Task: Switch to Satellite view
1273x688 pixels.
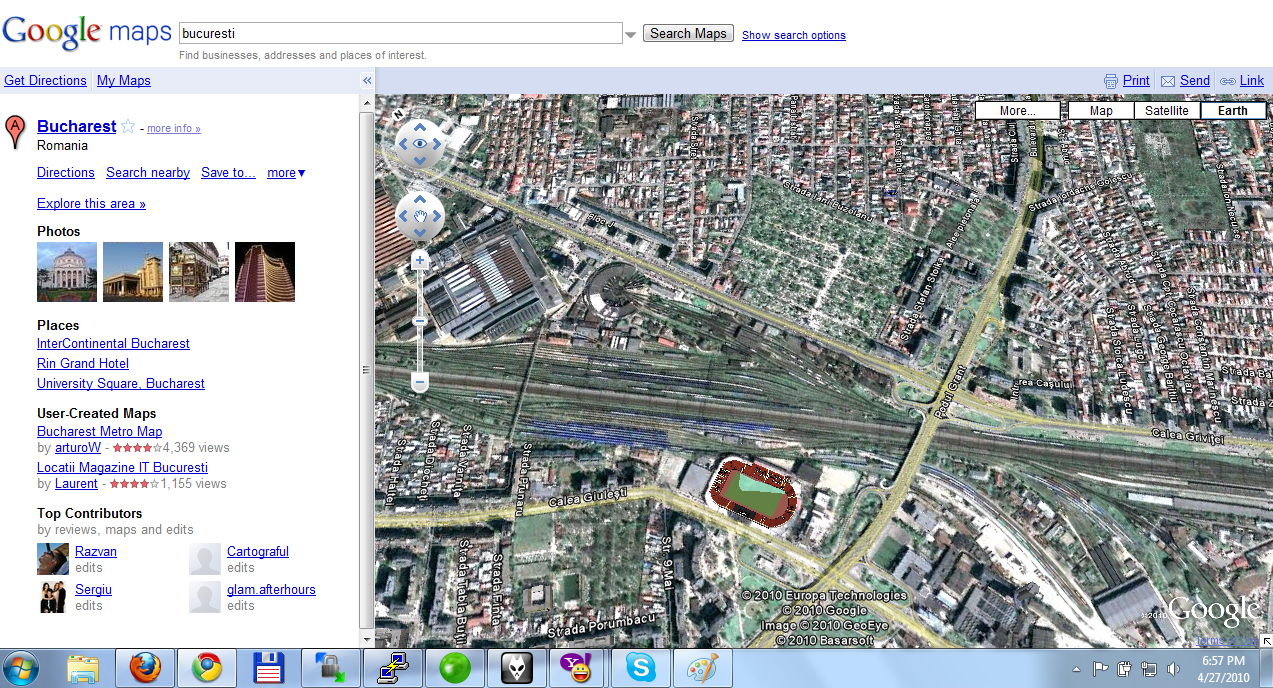Action: click(1167, 110)
